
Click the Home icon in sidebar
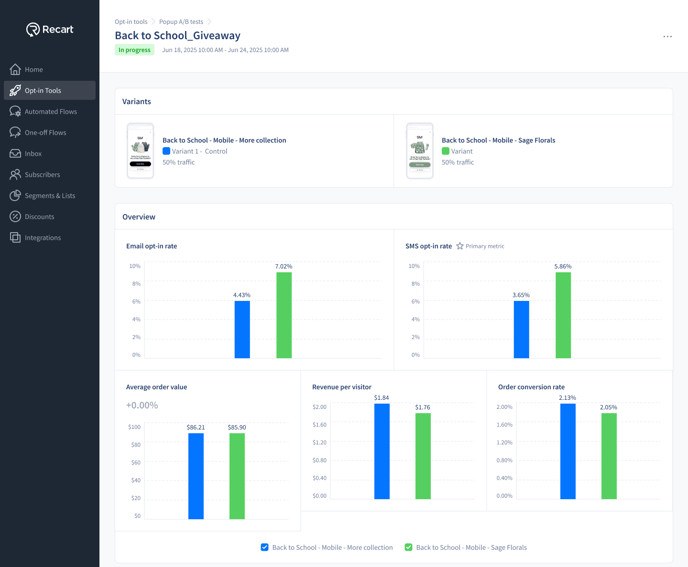click(x=15, y=70)
